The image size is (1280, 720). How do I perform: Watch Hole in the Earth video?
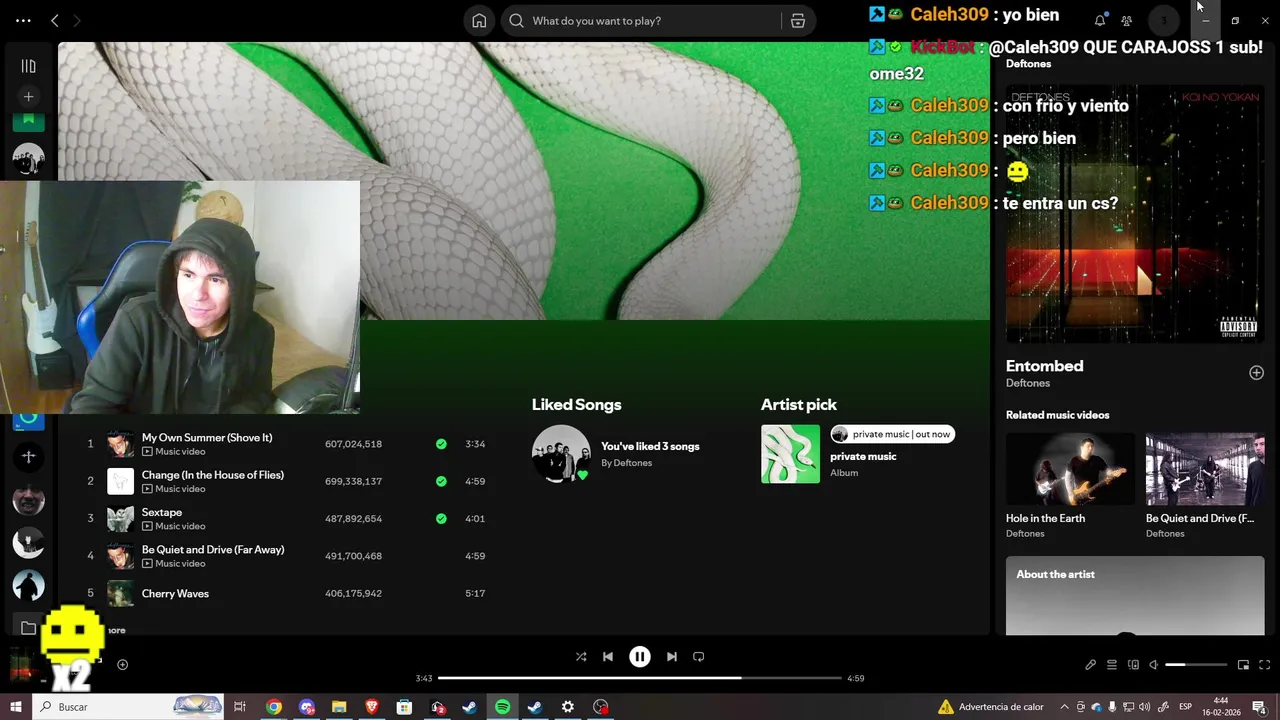(x=1070, y=469)
